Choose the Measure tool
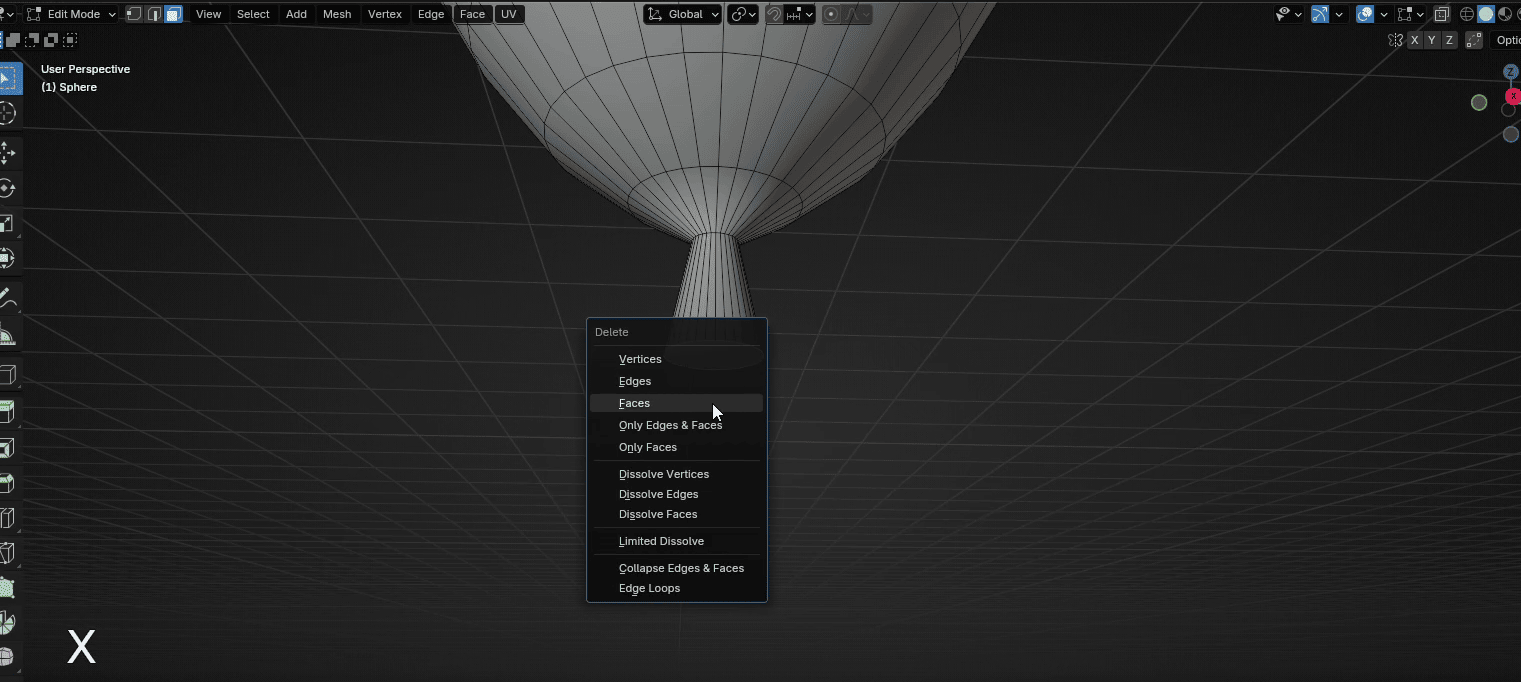 (x=8, y=336)
